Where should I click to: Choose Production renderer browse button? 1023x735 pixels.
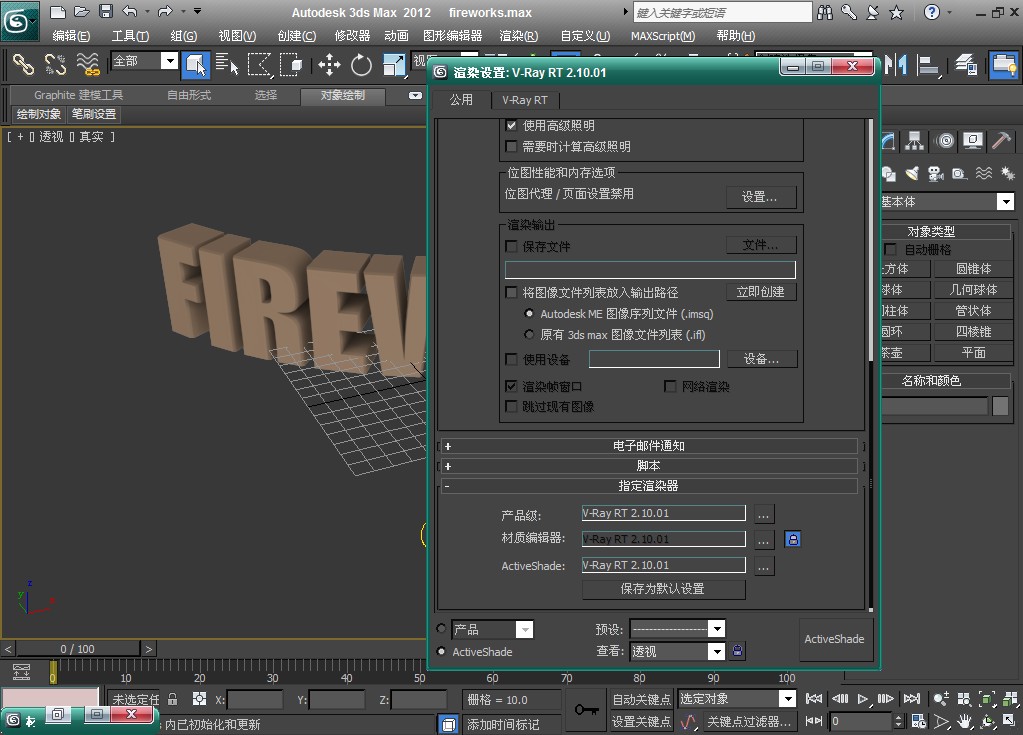click(x=763, y=514)
